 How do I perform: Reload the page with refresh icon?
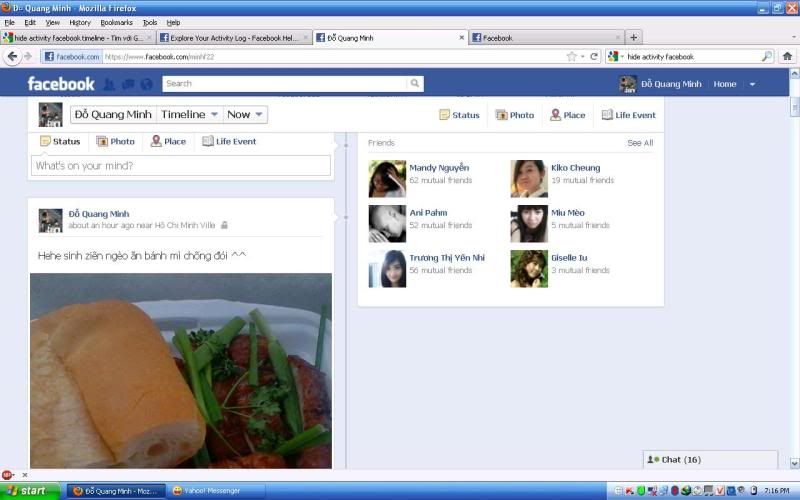tap(594, 56)
